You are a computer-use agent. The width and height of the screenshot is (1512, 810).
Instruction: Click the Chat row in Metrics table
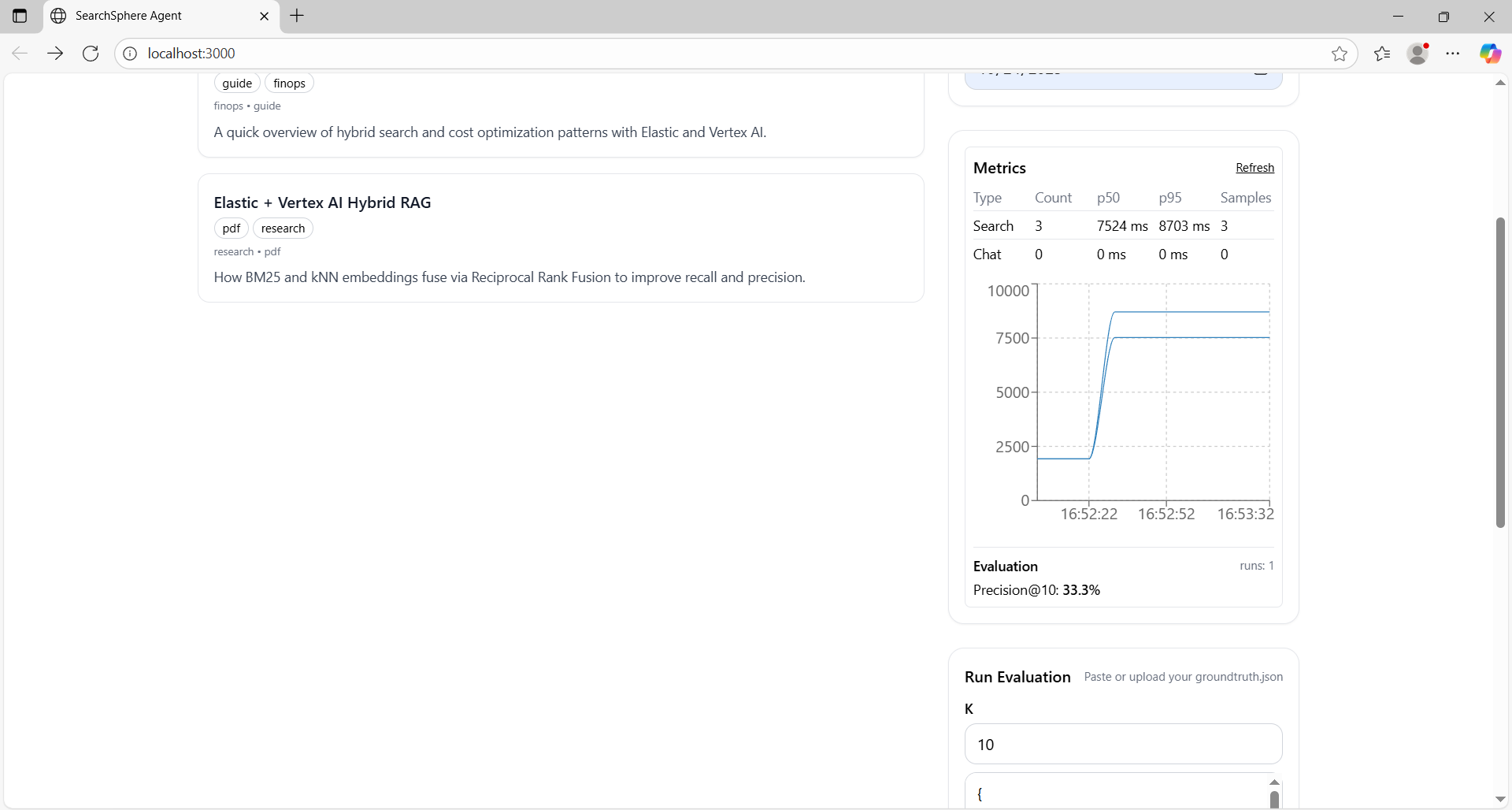click(x=1123, y=255)
